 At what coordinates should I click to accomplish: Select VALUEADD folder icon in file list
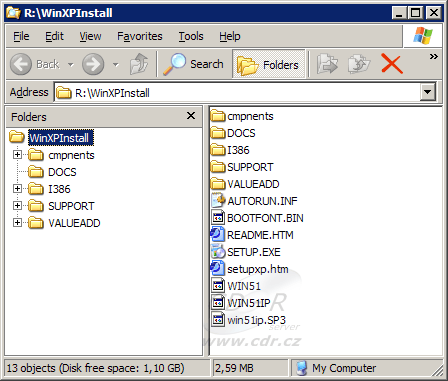click(x=218, y=184)
